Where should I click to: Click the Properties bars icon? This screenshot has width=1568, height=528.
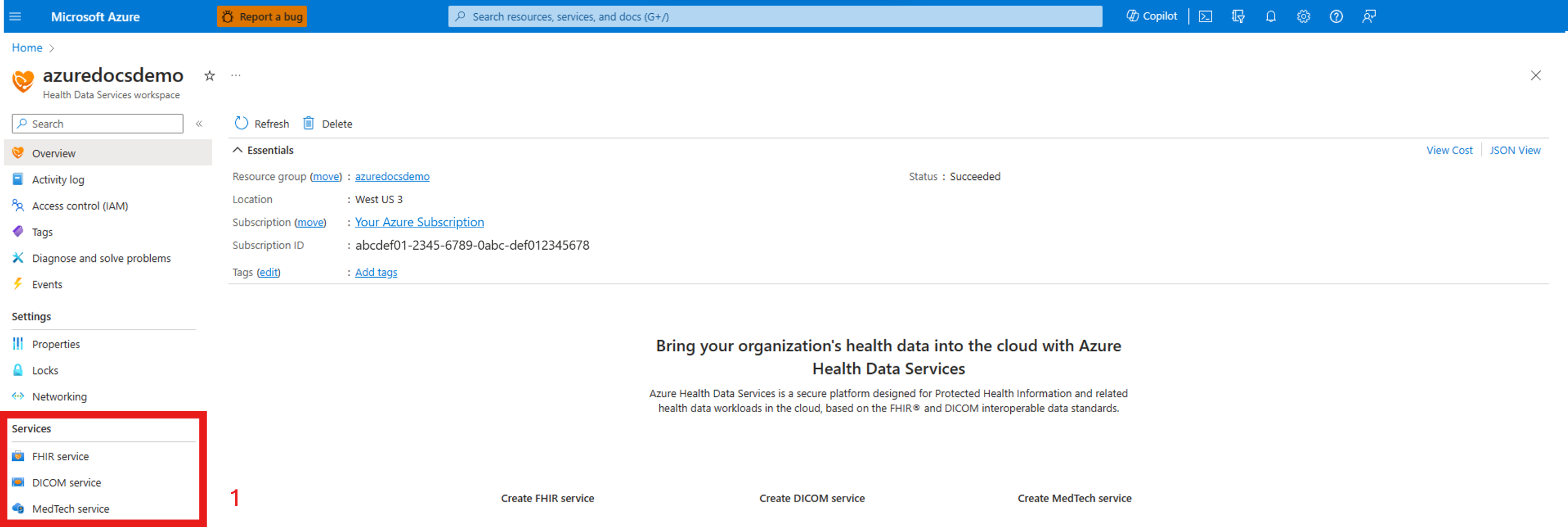point(19,343)
